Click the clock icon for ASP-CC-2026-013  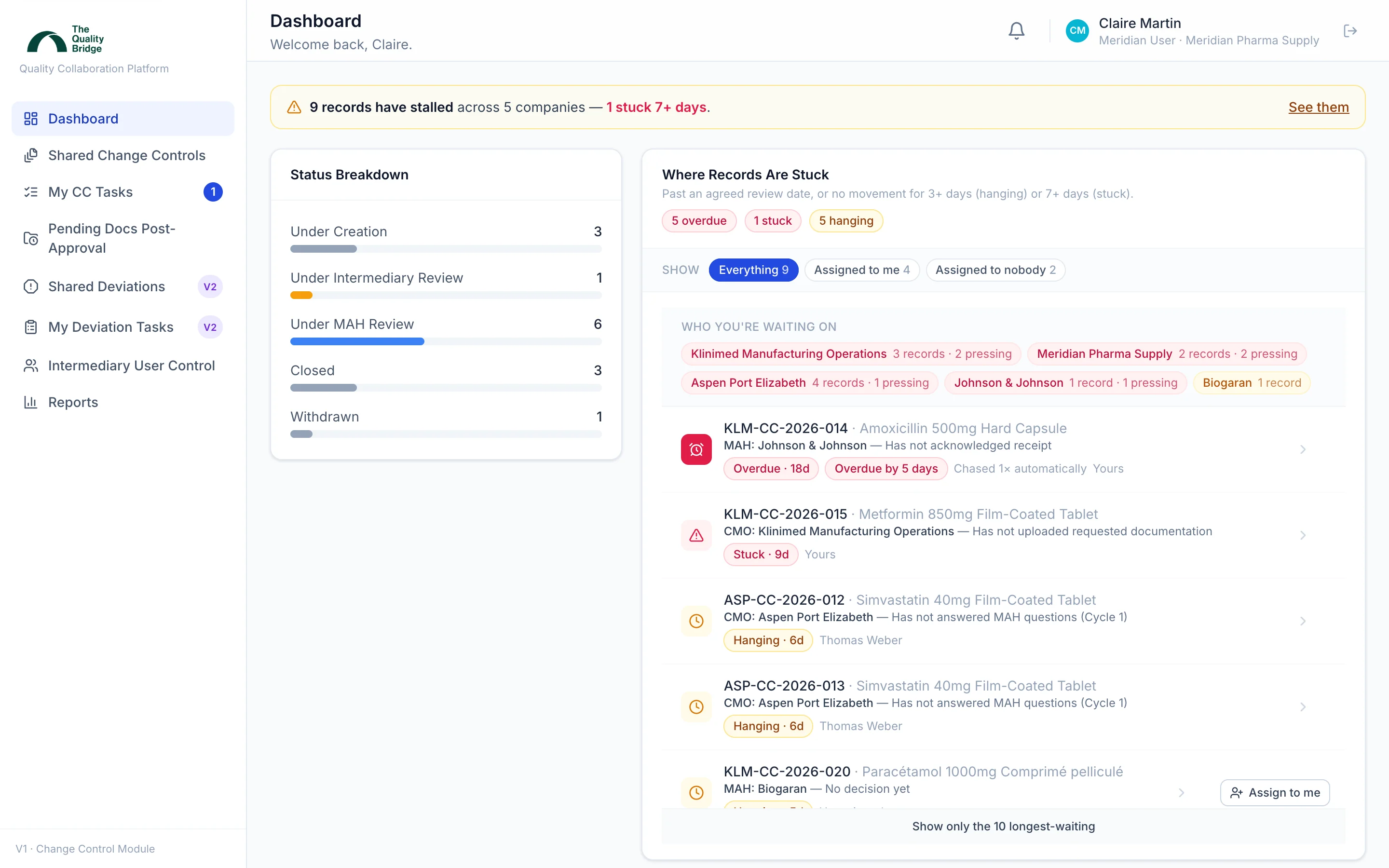click(x=696, y=706)
